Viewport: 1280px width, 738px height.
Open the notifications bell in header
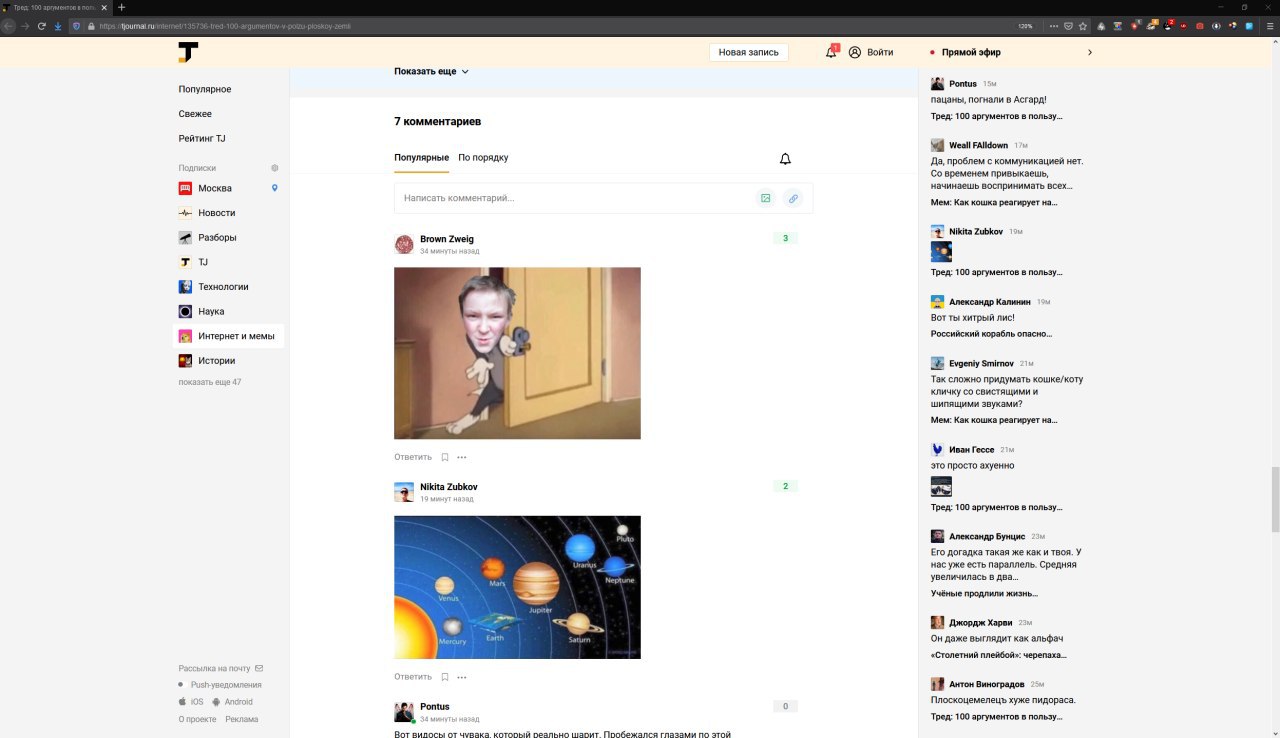click(831, 52)
